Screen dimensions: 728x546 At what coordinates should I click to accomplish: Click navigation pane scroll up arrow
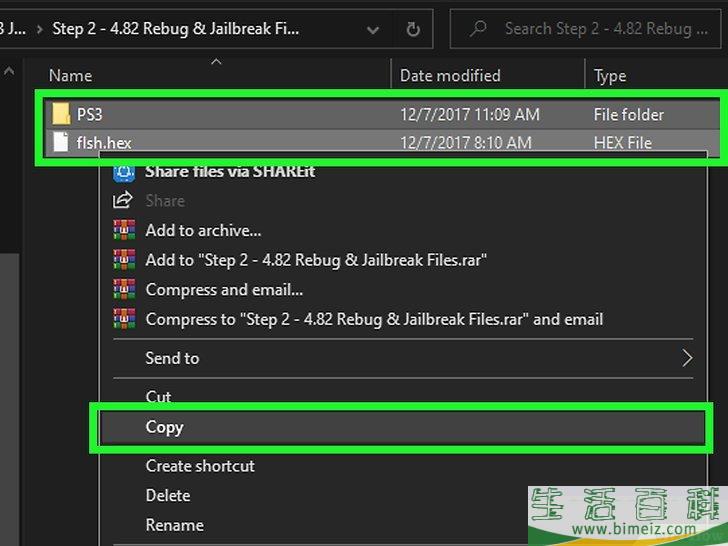click(x=9, y=72)
